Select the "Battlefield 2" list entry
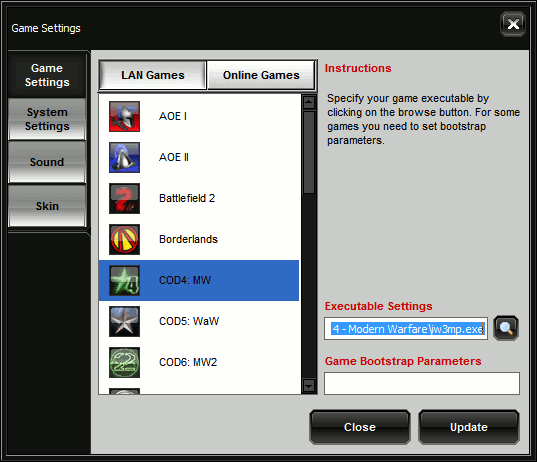The width and height of the screenshot is (537, 462). point(199,198)
